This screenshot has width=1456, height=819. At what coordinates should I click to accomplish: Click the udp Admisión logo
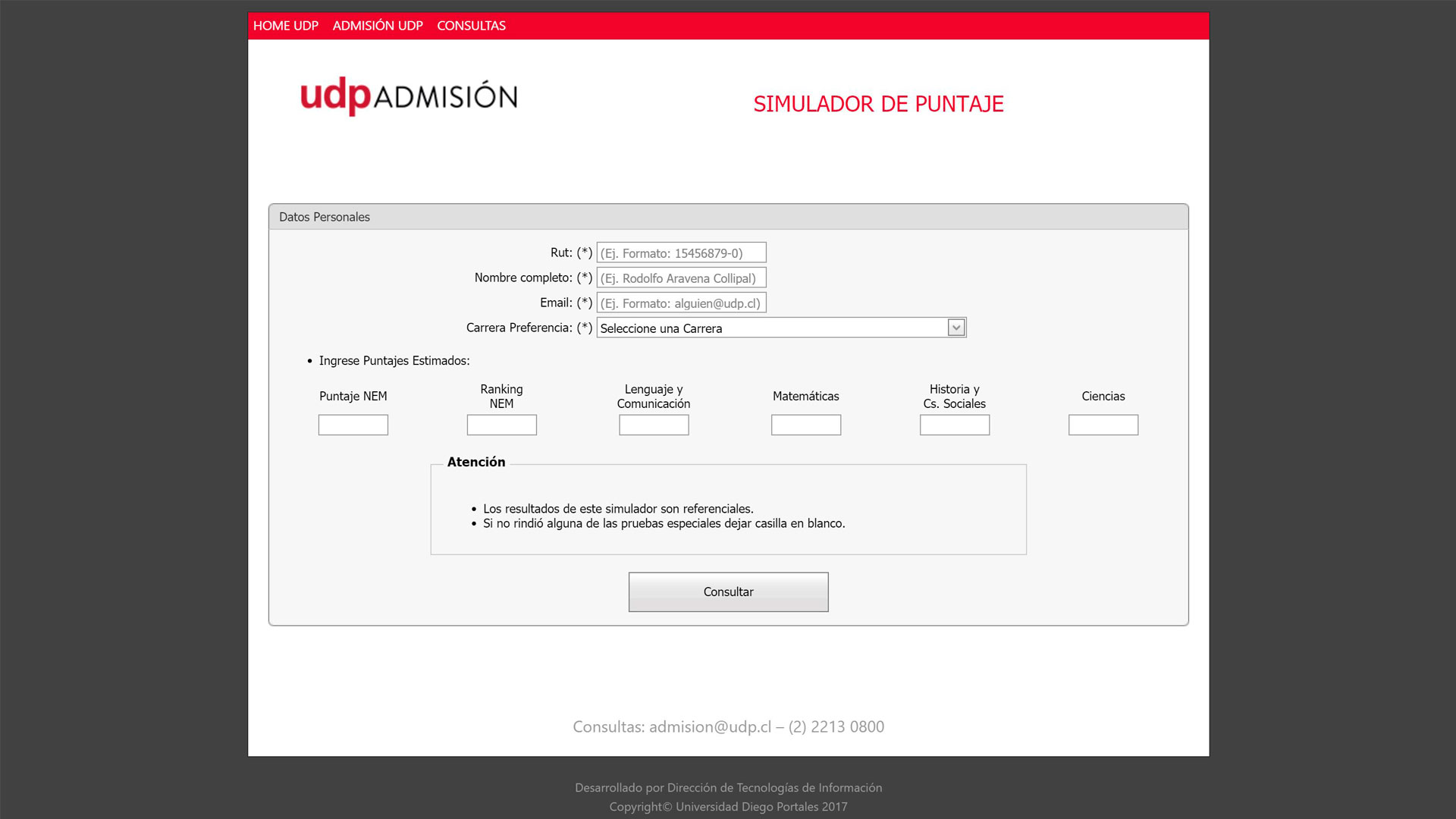click(x=409, y=96)
